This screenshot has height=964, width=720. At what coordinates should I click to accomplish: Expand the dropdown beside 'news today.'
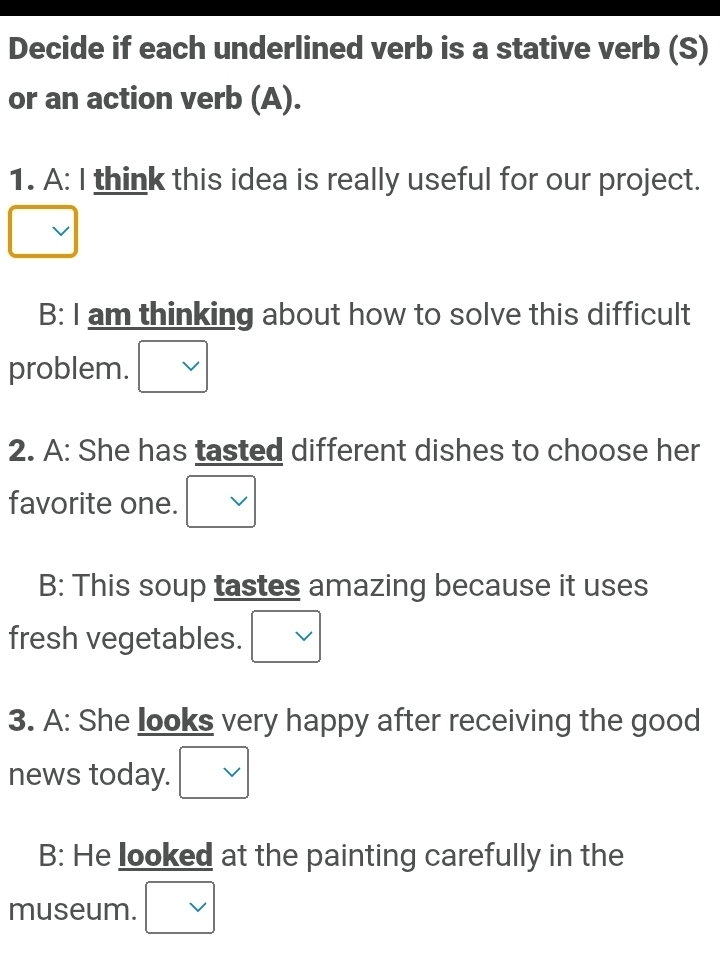click(214, 773)
